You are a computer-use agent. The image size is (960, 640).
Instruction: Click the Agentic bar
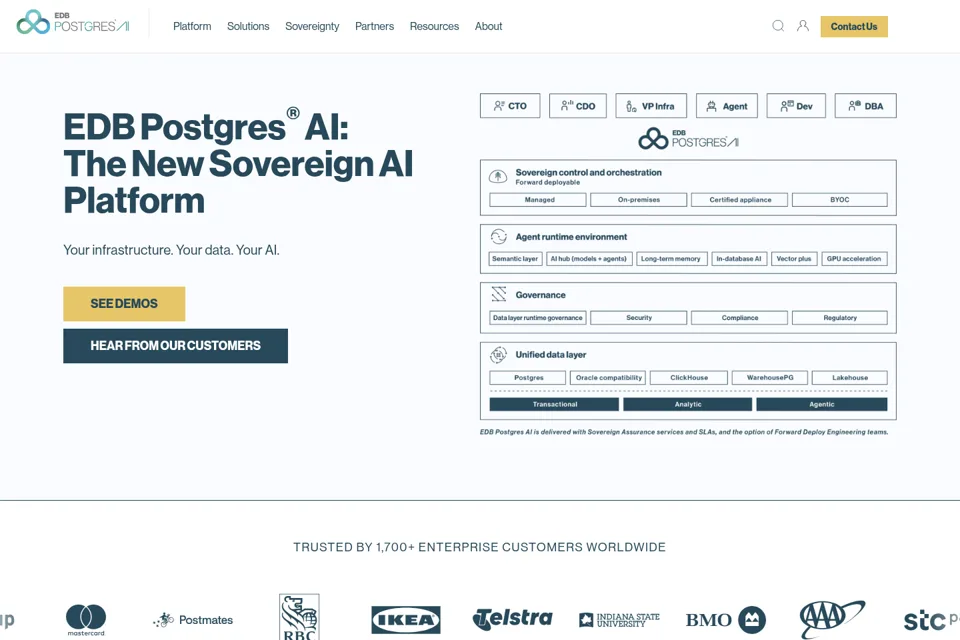pos(822,404)
